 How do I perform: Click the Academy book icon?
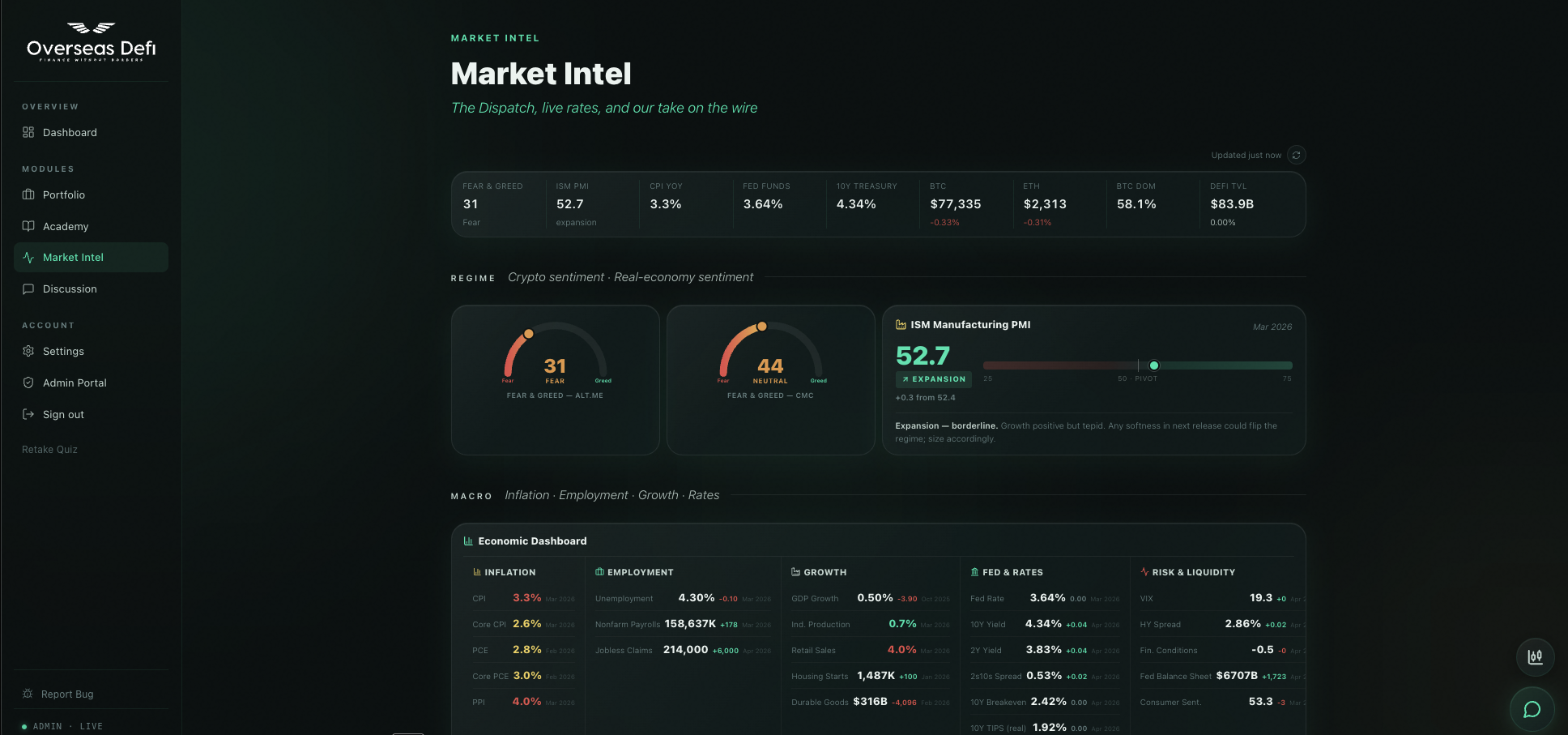click(x=28, y=226)
